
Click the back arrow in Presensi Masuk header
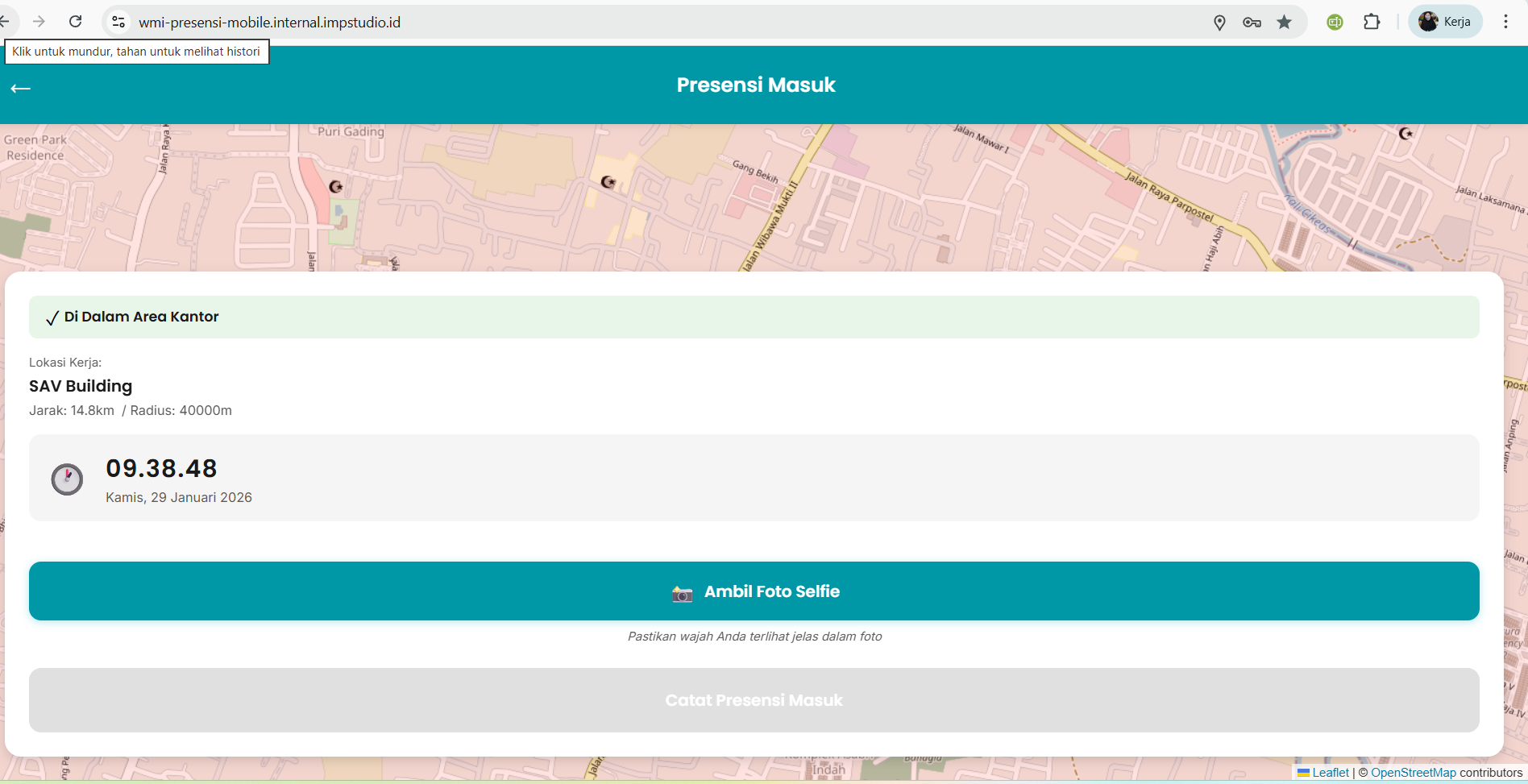[21, 89]
